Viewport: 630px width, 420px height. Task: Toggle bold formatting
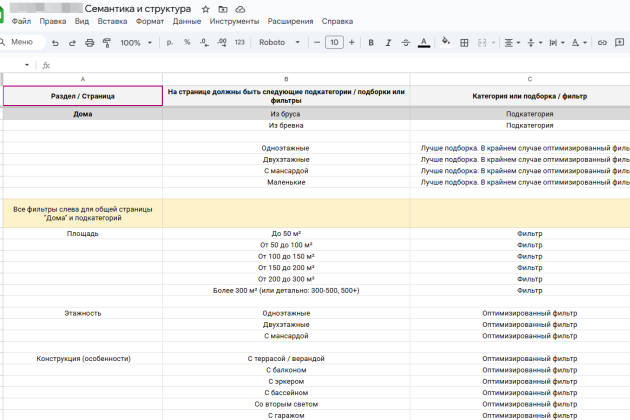(371, 43)
